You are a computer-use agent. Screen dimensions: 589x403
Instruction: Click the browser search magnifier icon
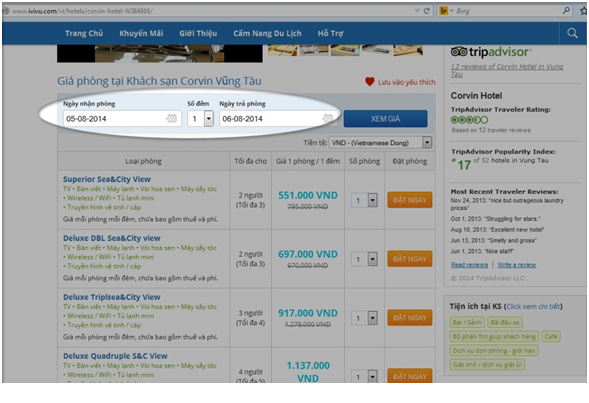[566, 11]
